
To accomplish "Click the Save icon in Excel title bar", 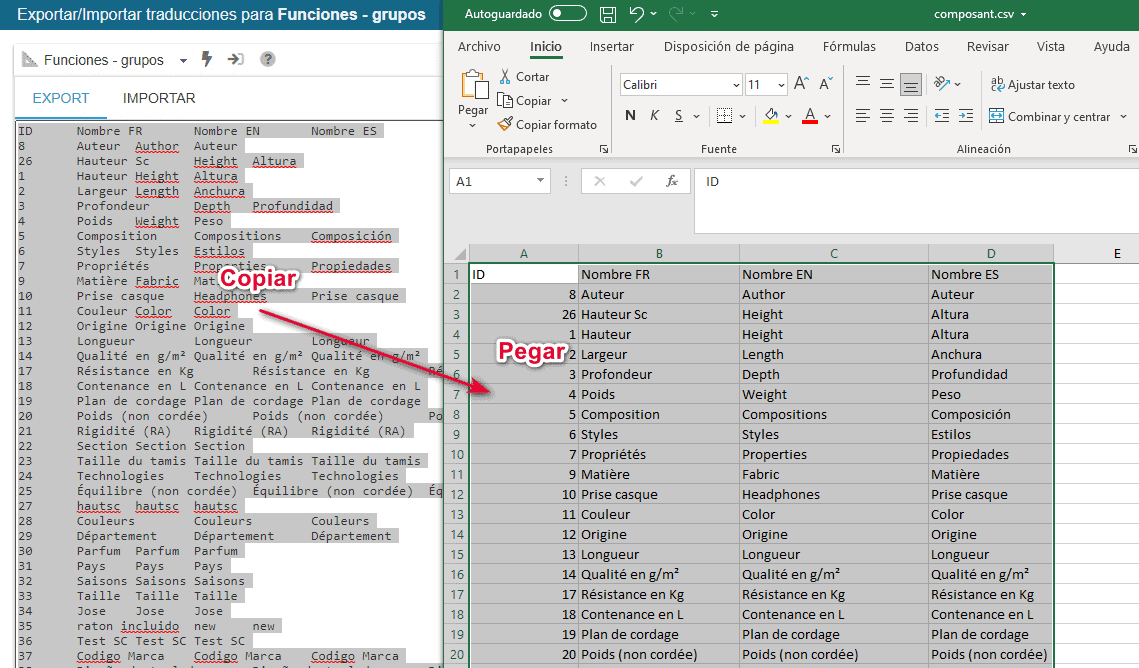I will (x=607, y=14).
